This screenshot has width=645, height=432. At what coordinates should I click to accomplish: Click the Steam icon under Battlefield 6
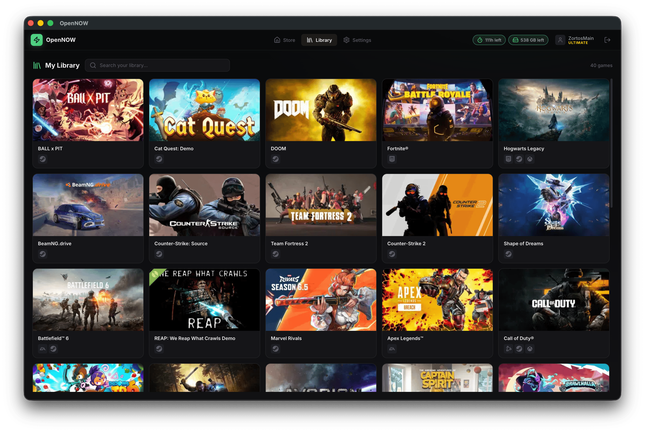[x=53, y=349]
